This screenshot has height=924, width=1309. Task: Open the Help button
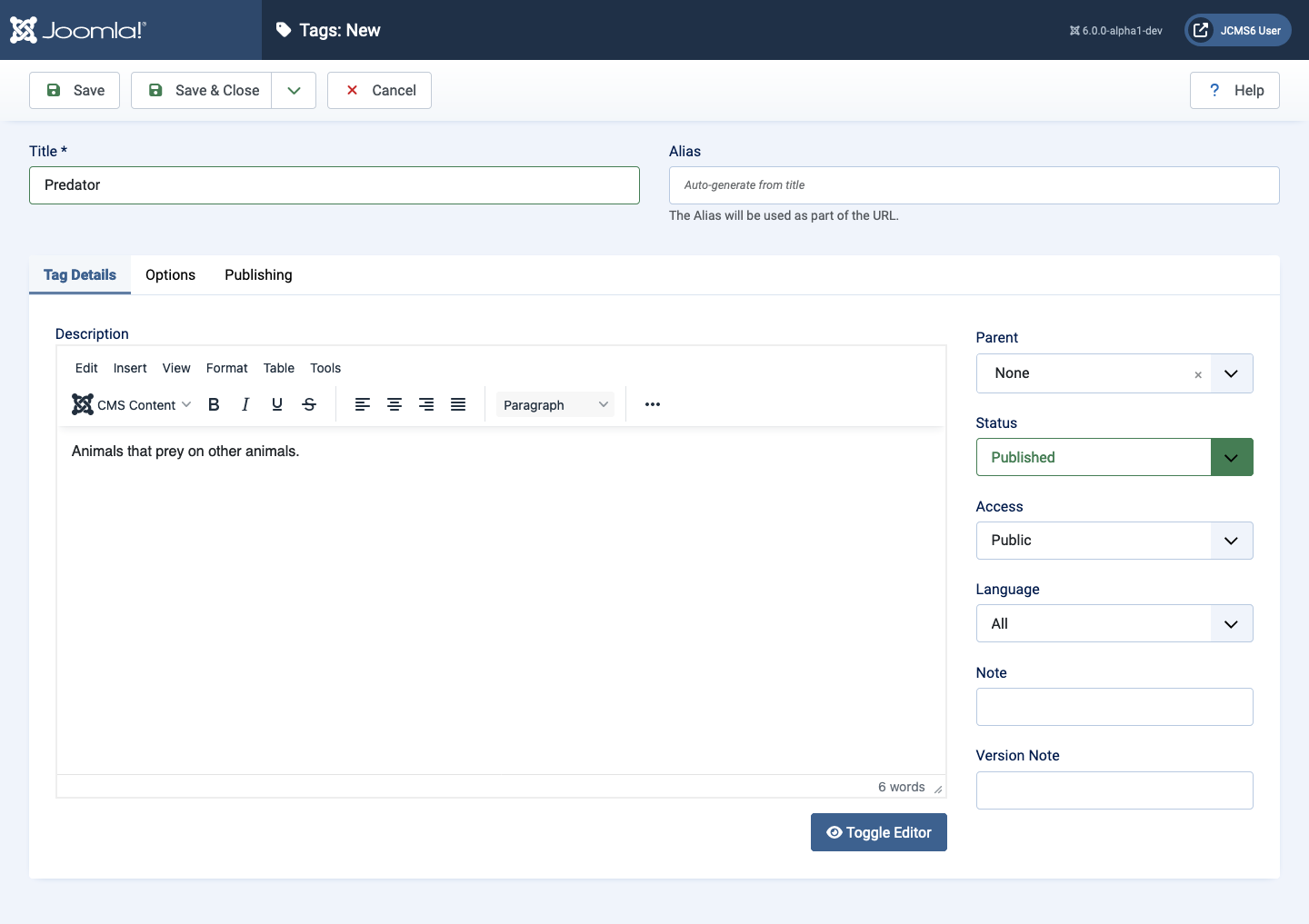pyautogui.click(x=1234, y=91)
